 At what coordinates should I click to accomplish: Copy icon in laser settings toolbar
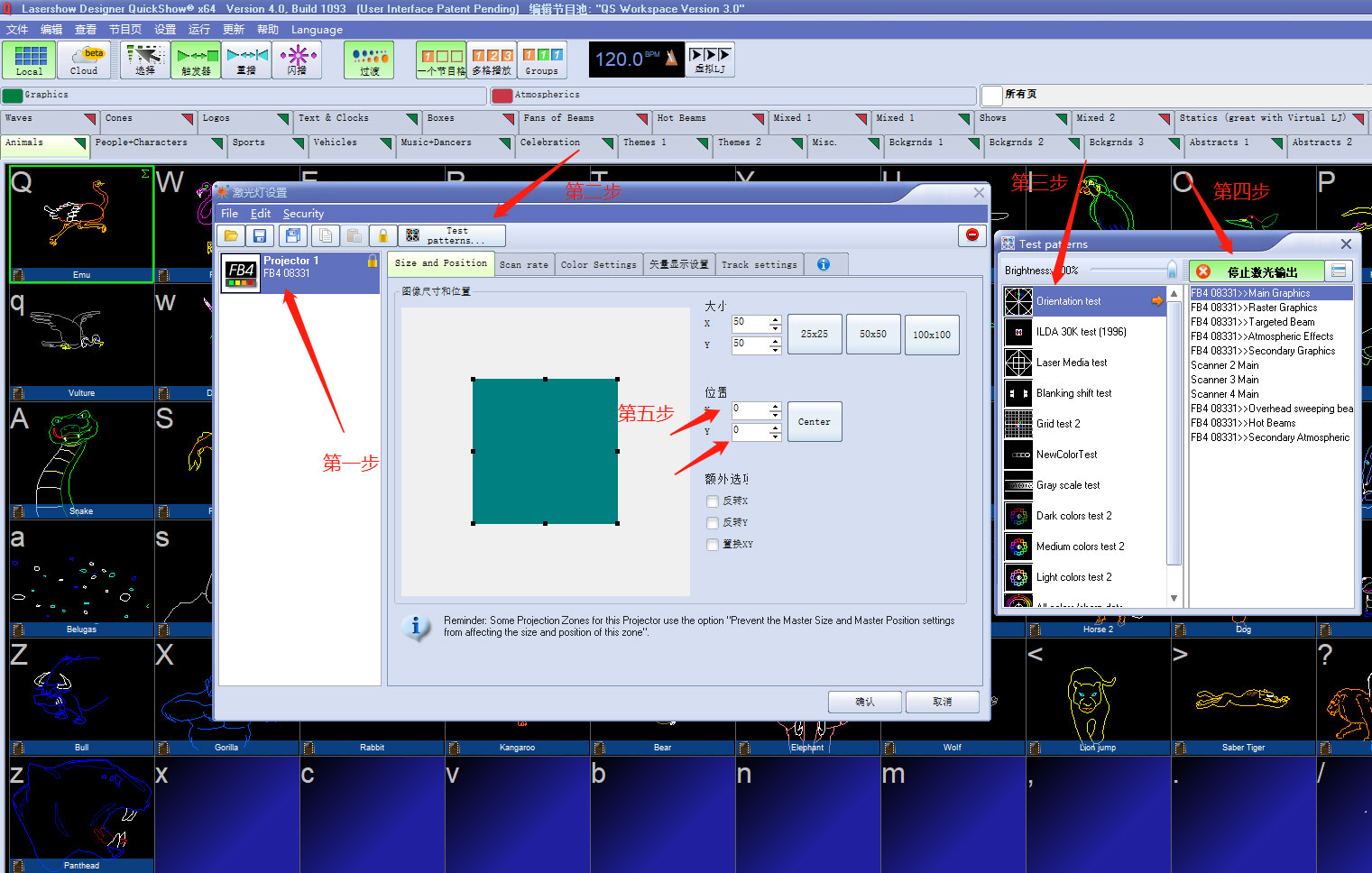pos(325,235)
